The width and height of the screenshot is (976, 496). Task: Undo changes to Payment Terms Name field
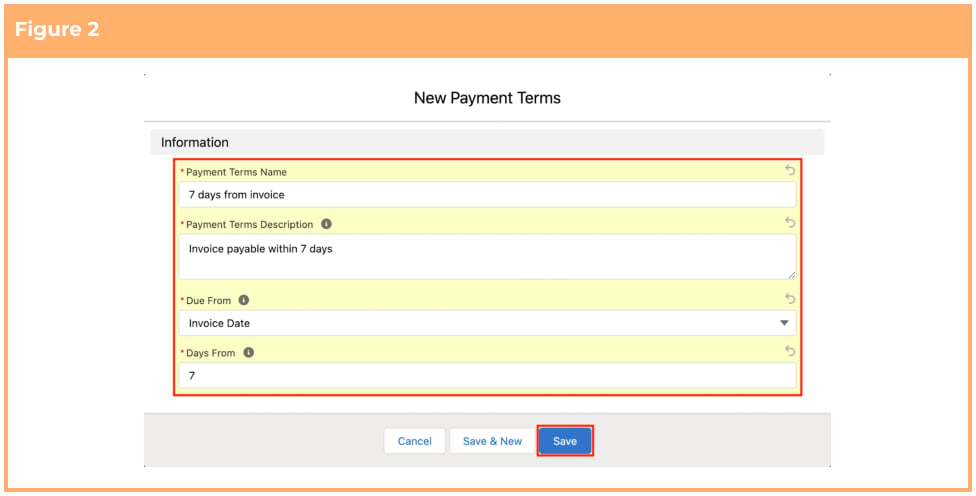790,170
